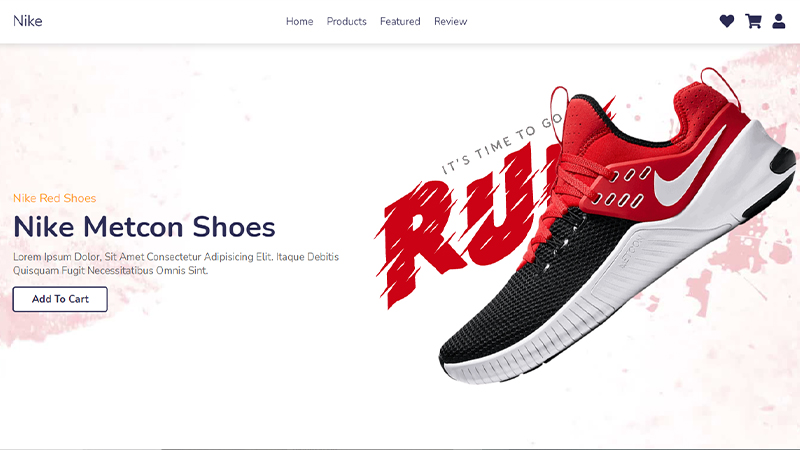Click the Lorem Ipsum description paragraph
The height and width of the screenshot is (450, 800).
176,263
